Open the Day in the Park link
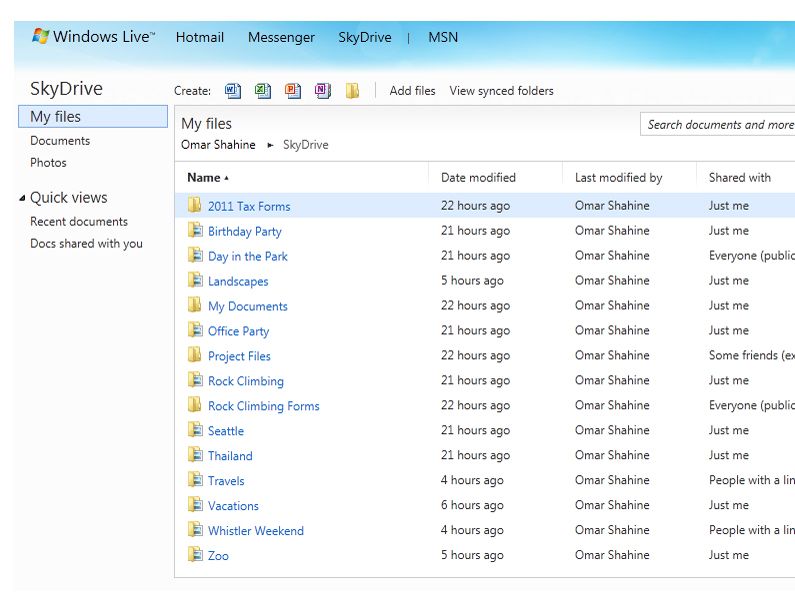This screenshot has width=795, height=596. [247, 256]
